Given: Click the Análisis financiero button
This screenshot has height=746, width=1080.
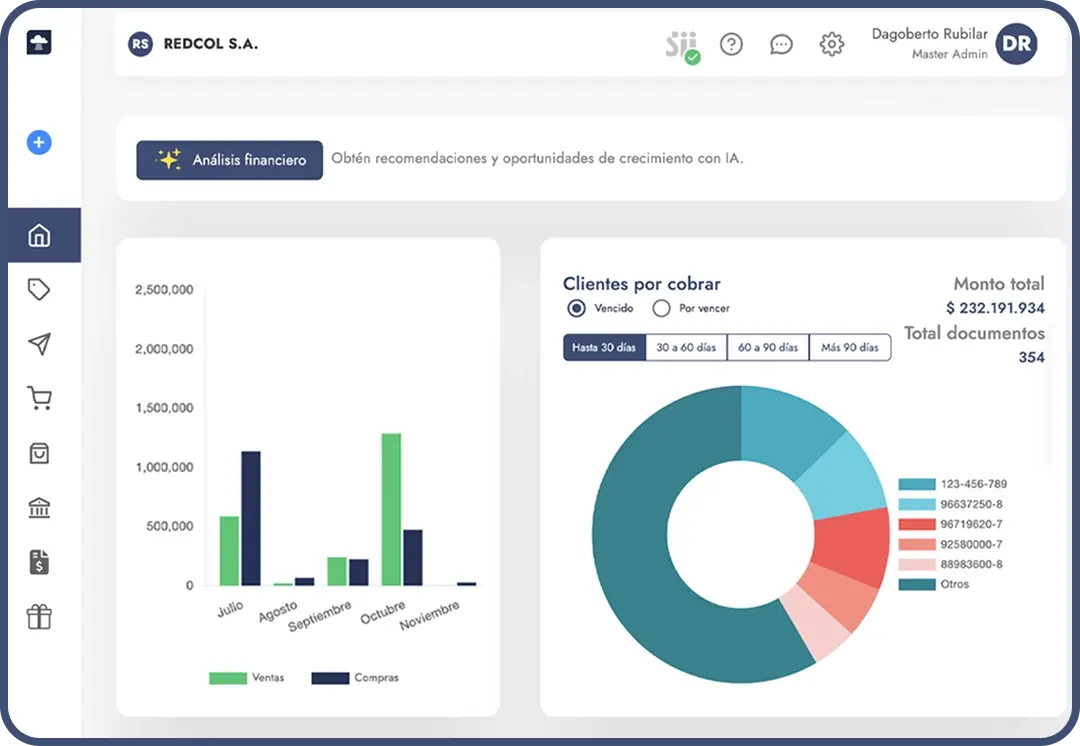Looking at the screenshot, I should coord(228,160).
